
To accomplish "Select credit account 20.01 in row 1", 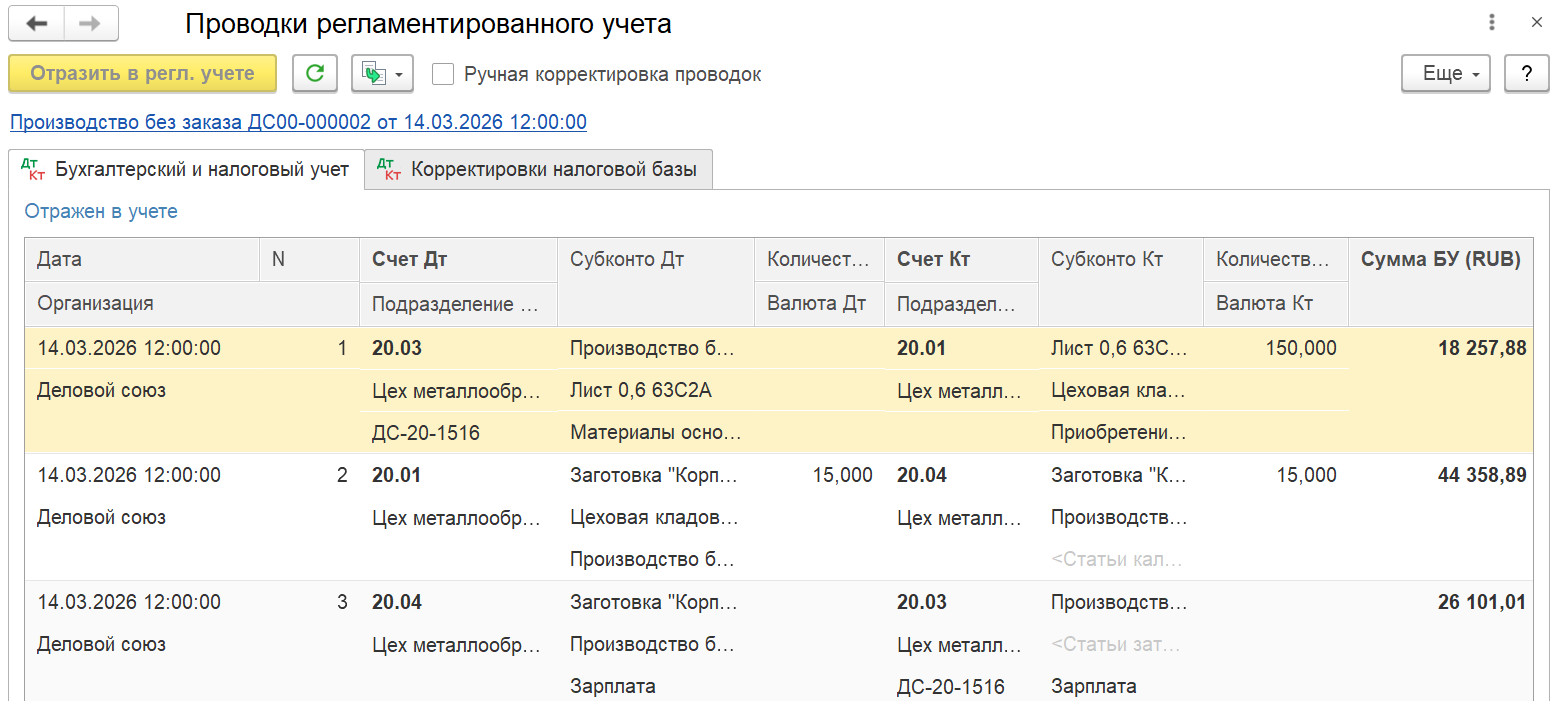I will [x=961, y=348].
